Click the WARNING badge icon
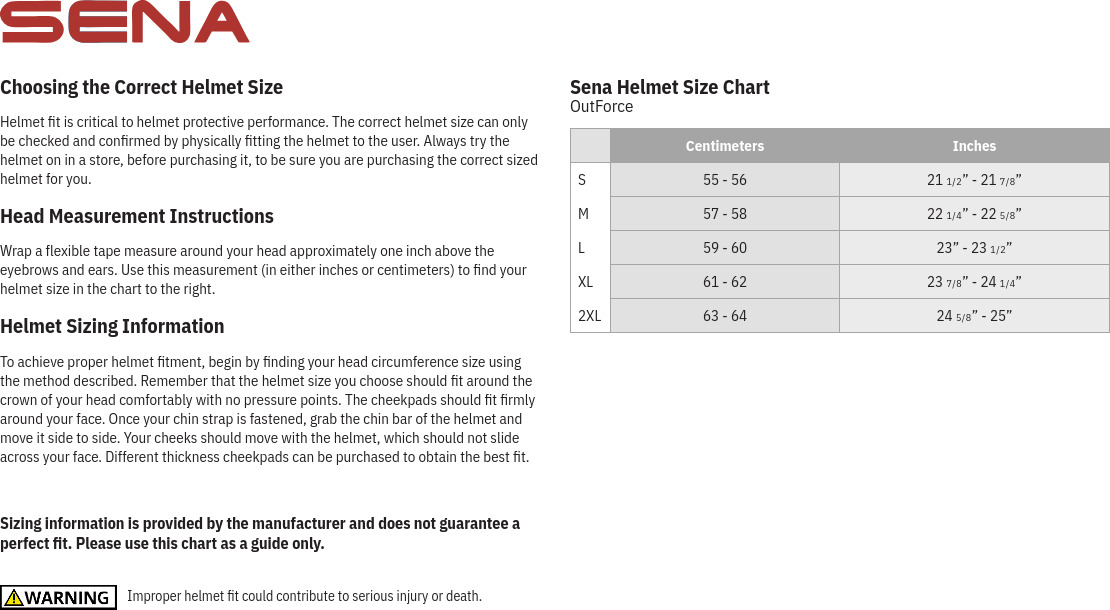The image size is (1110, 610). 58,597
